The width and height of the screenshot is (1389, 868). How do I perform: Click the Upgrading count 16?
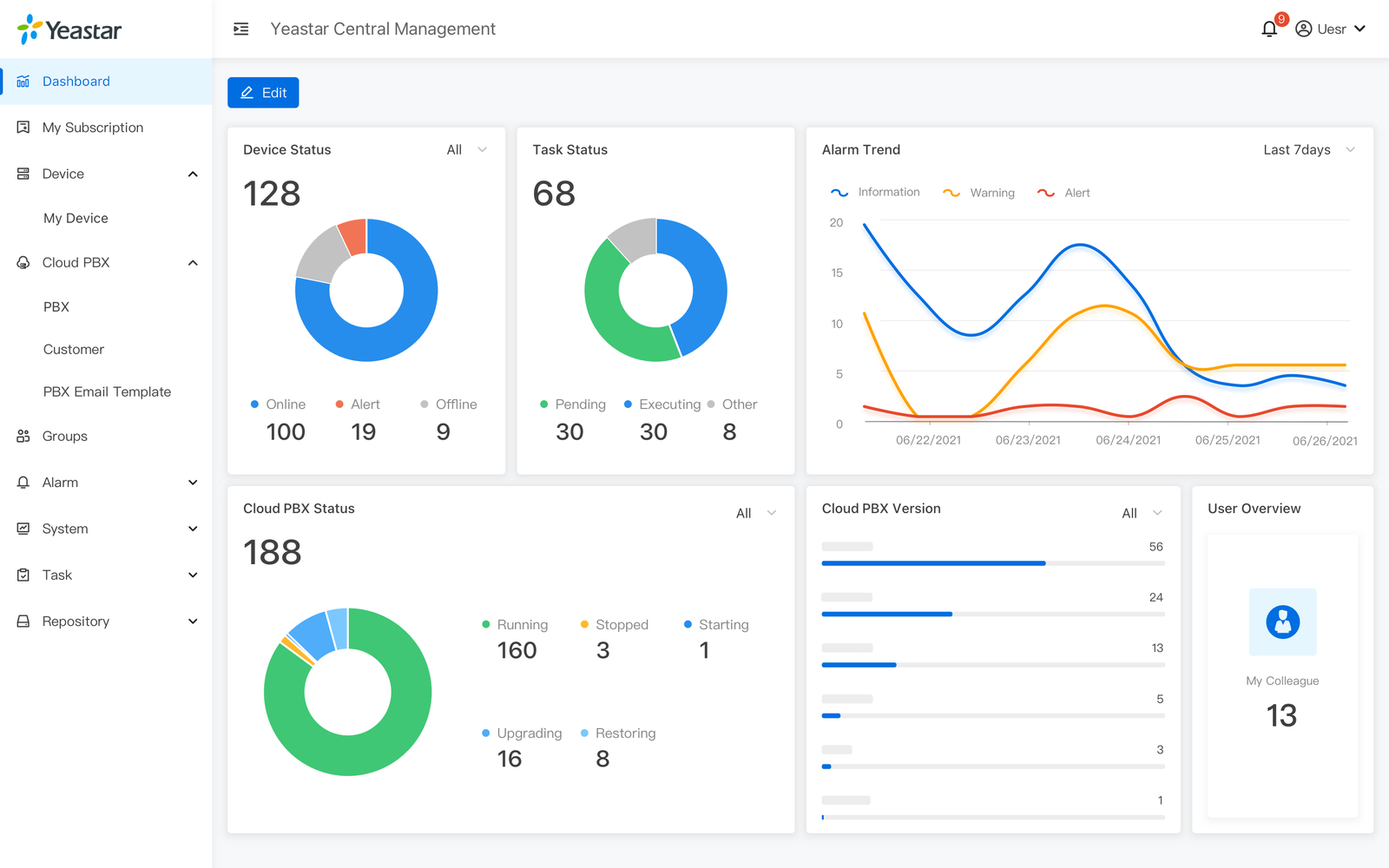pyautogui.click(x=510, y=759)
